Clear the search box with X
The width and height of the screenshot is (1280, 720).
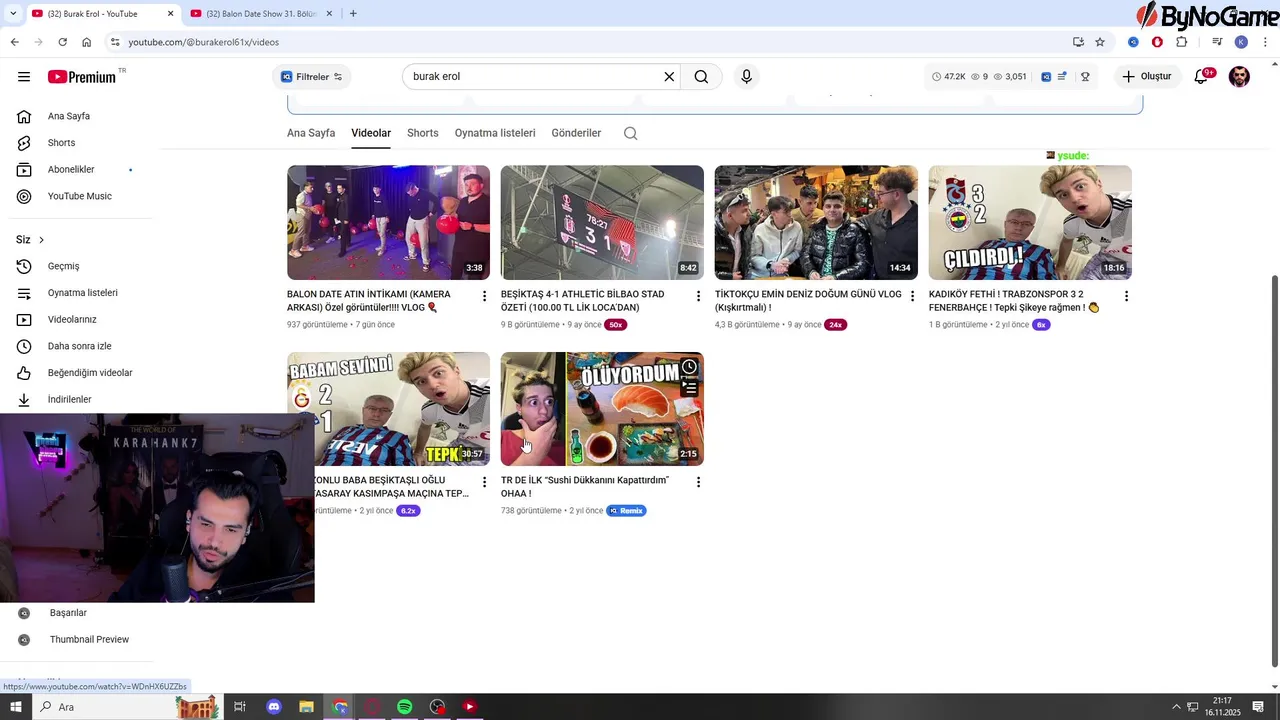click(x=669, y=77)
